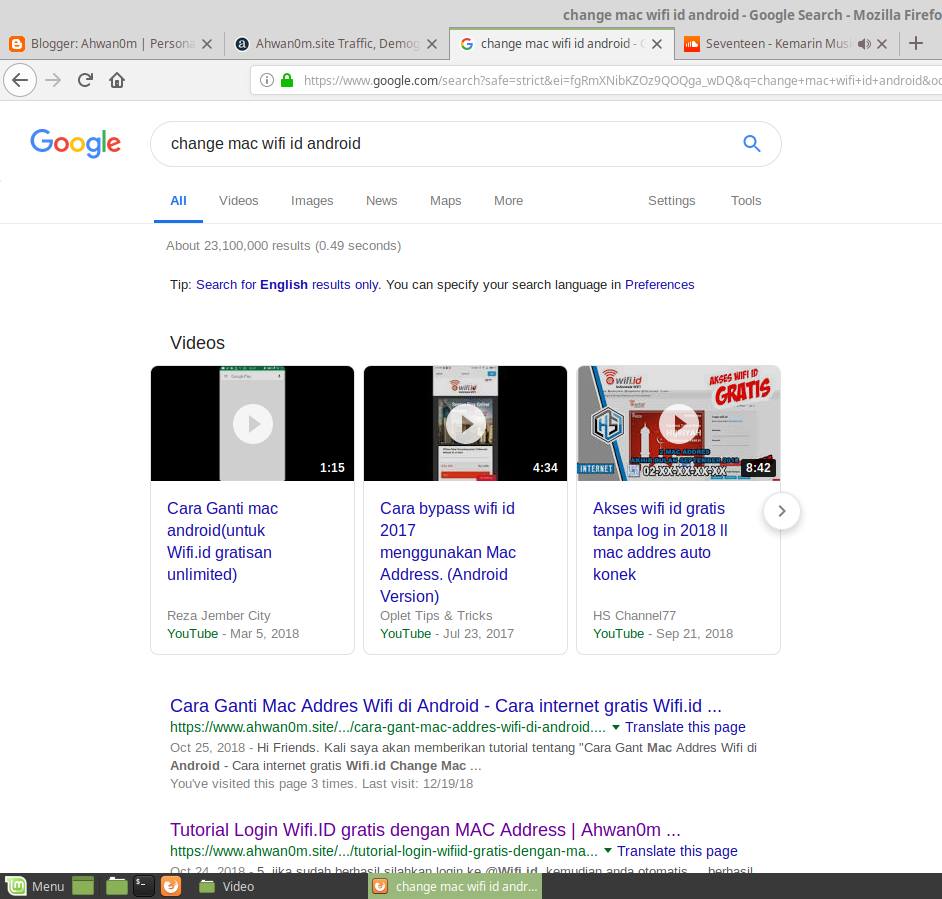The height and width of the screenshot is (899, 942).
Task: Open the Preferences link
Action: pos(660,284)
